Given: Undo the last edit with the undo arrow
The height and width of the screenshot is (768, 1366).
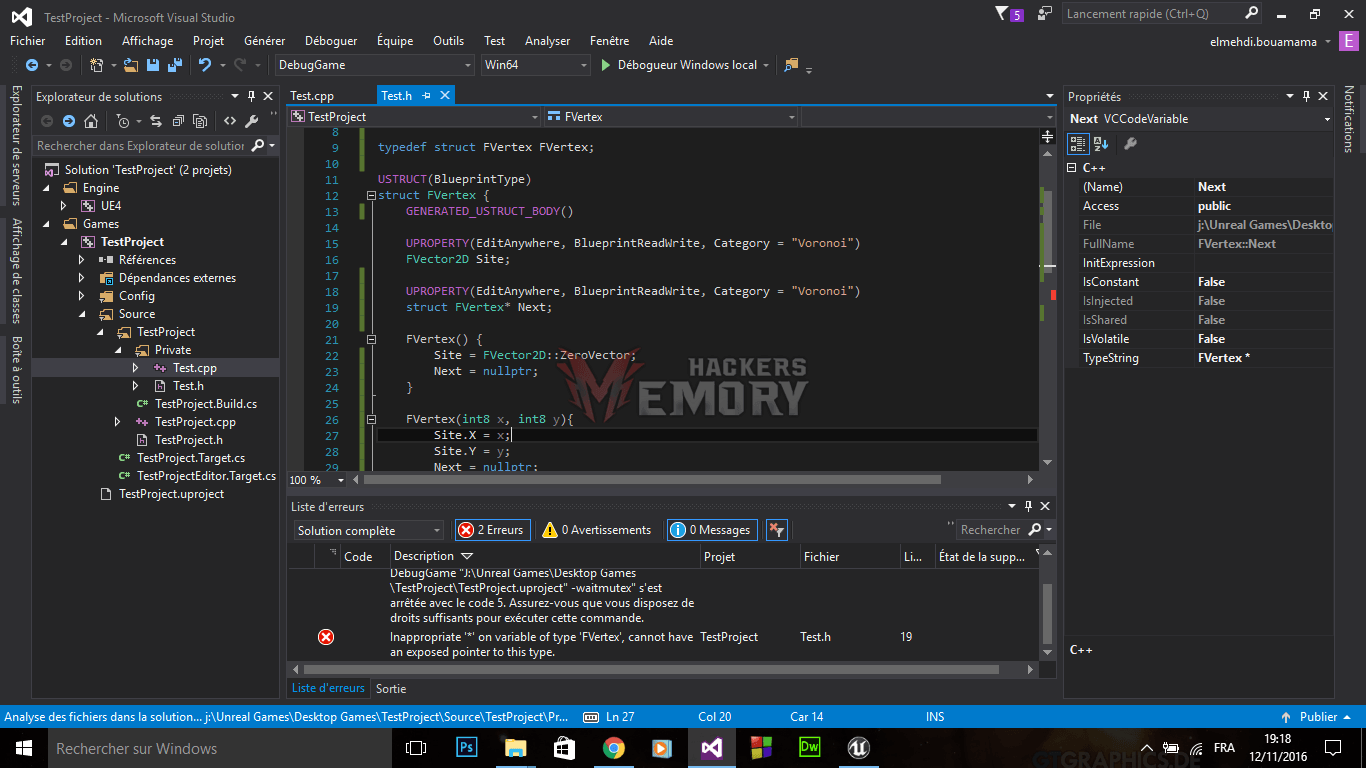Looking at the screenshot, I should (x=205, y=65).
